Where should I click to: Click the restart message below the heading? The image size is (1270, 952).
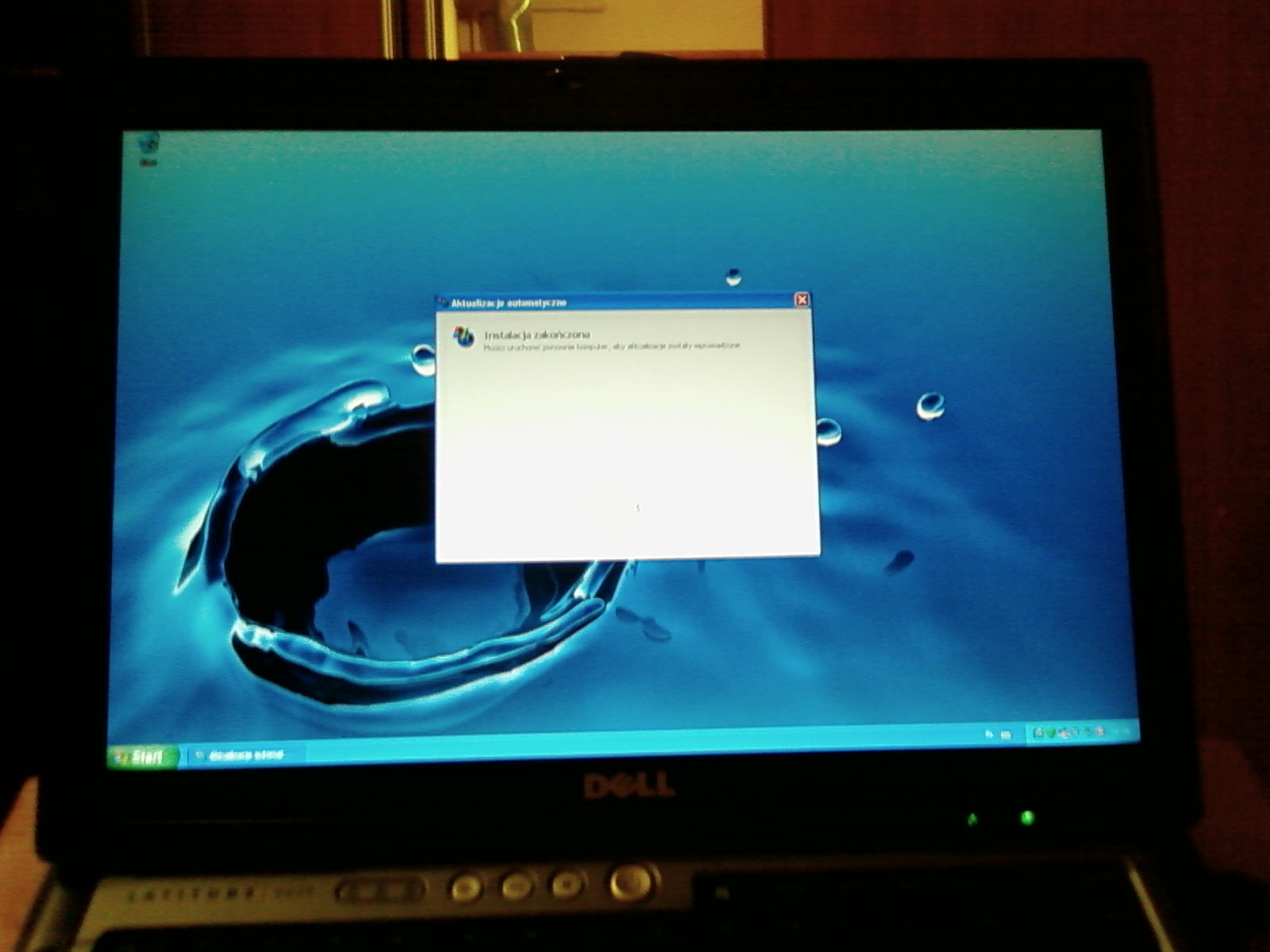(611, 347)
